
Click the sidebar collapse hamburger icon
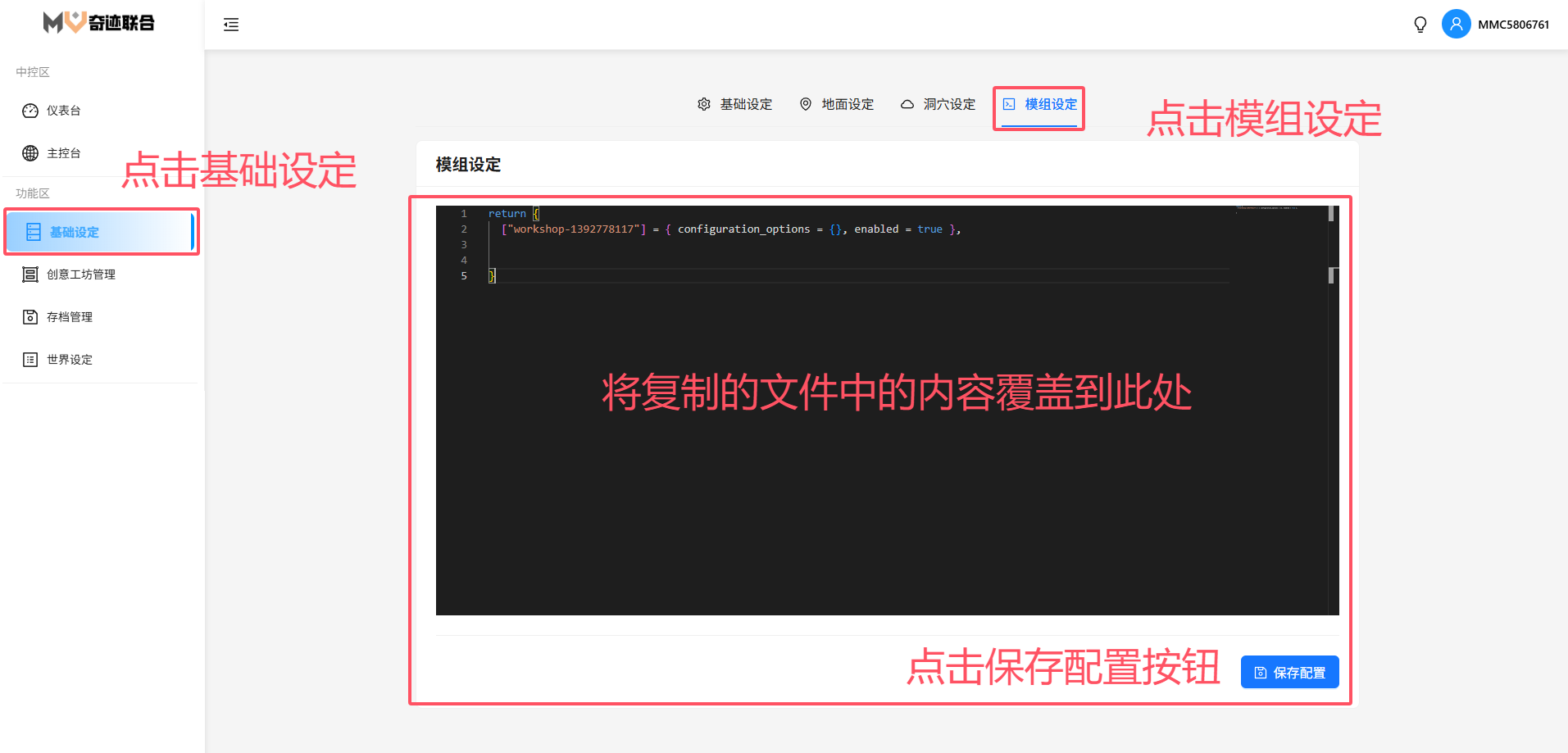pyautogui.click(x=231, y=25)
